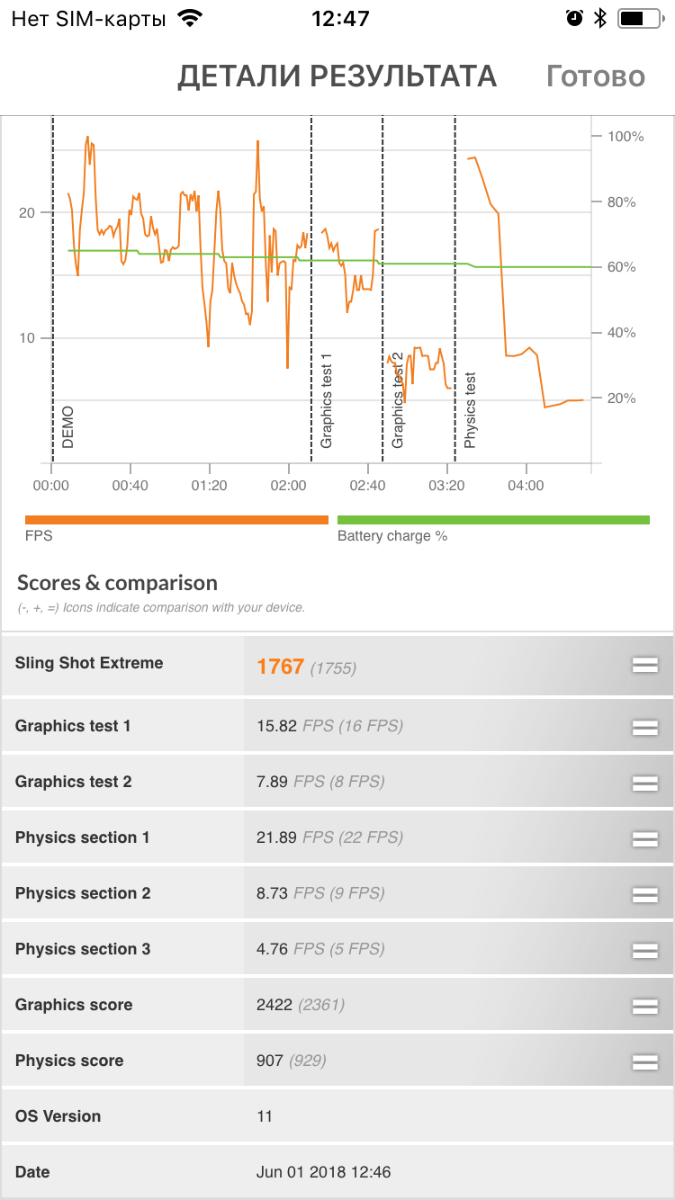Viewport: 675px width, 1200px height.
Task: Select the DEMO marker on chart
Action: point(68,426)
